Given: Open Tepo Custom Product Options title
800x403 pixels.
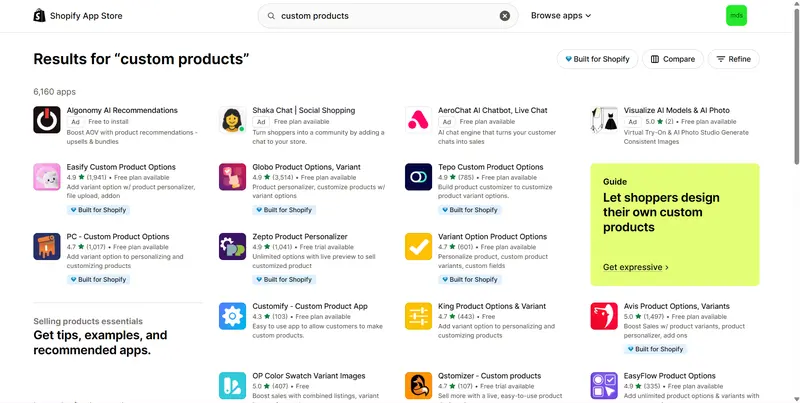Looking at the screenshot, I should [491, 167].
